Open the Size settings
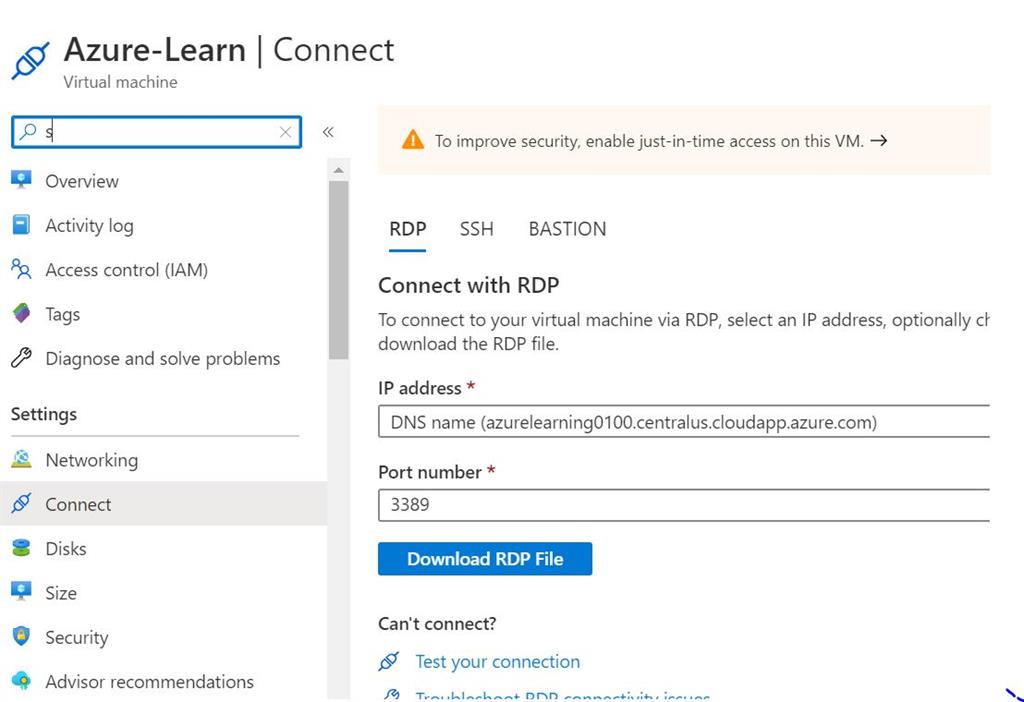This screenshot has width=1024, height=702. click(x=61, y=592)
